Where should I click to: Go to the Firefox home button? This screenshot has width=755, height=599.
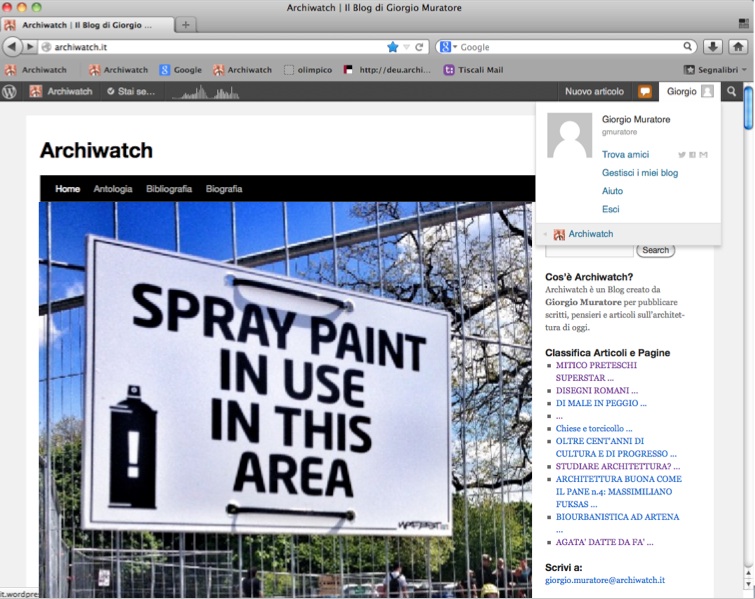[738, 47]
